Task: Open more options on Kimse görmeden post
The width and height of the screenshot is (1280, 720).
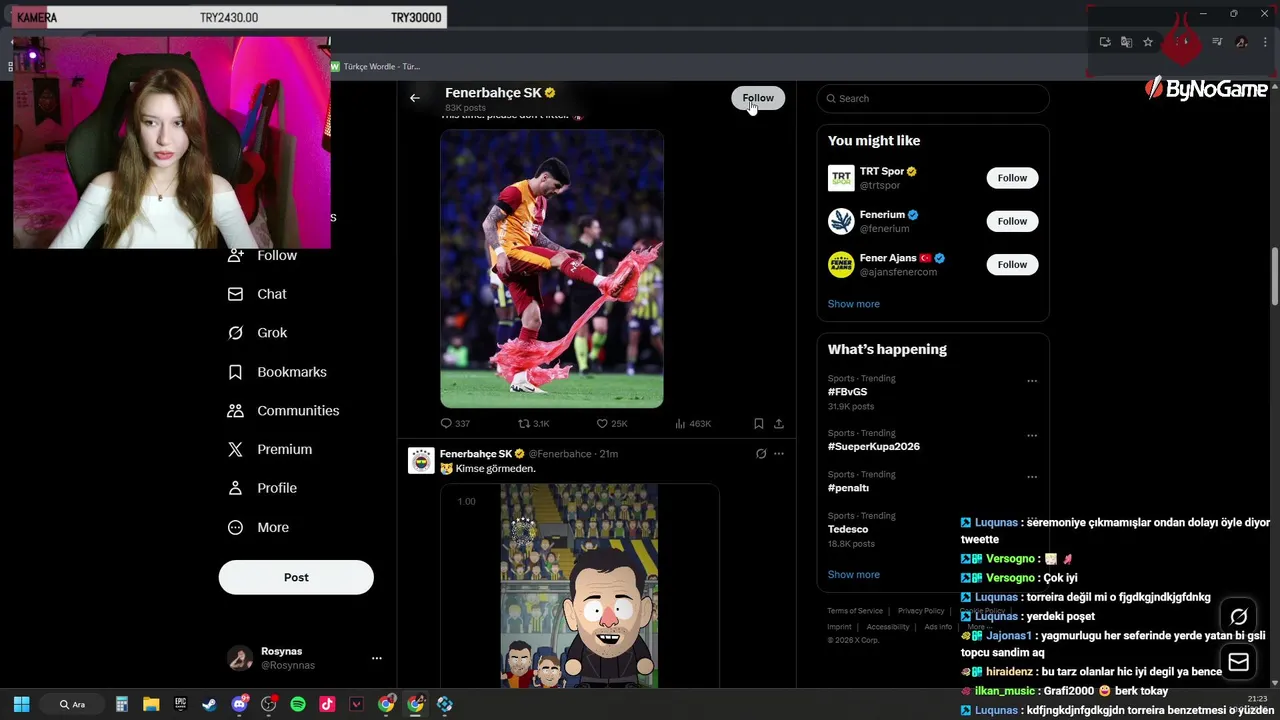Action: tap(779, 454)
